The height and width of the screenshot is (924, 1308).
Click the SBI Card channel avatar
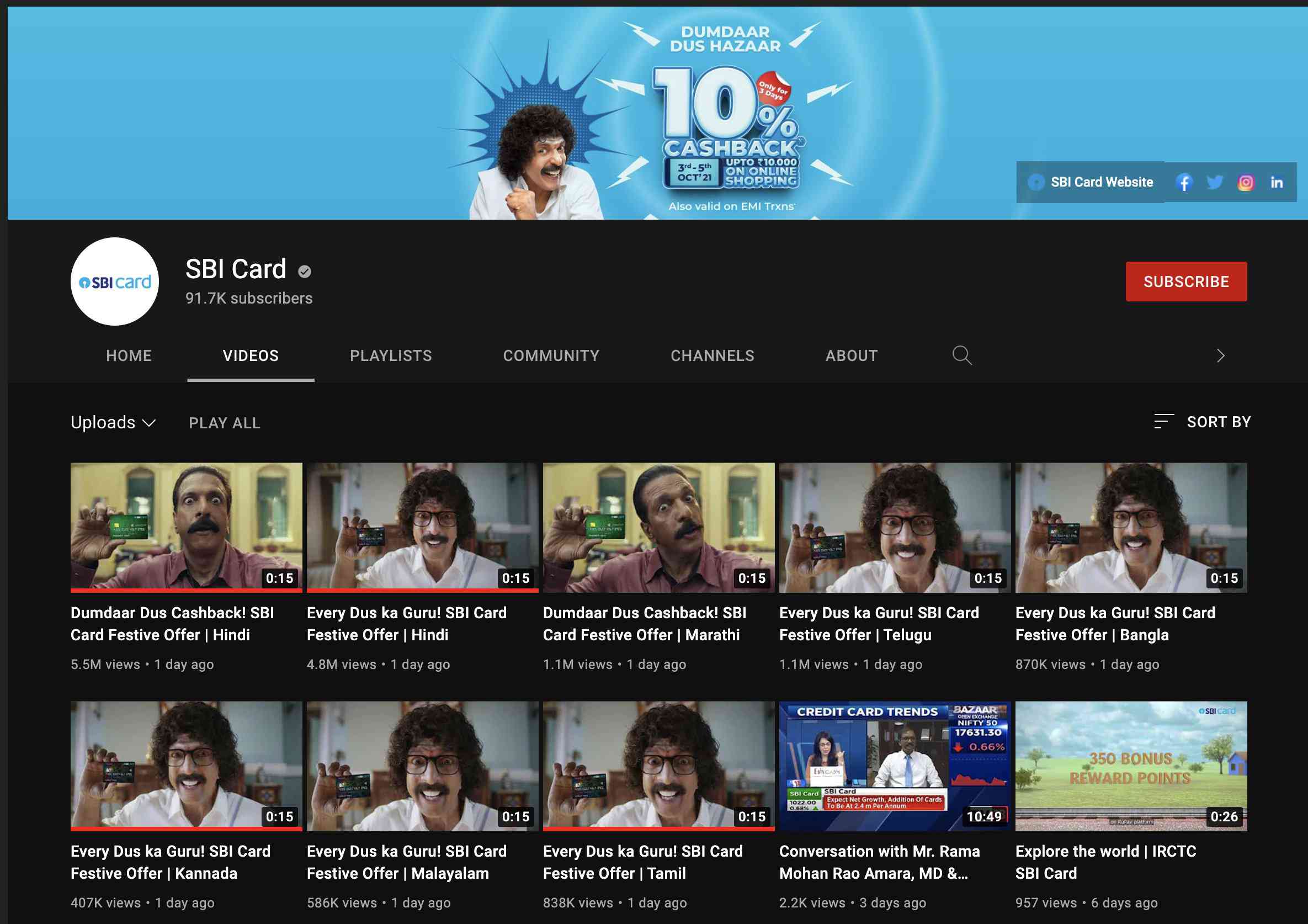[114, 282]
